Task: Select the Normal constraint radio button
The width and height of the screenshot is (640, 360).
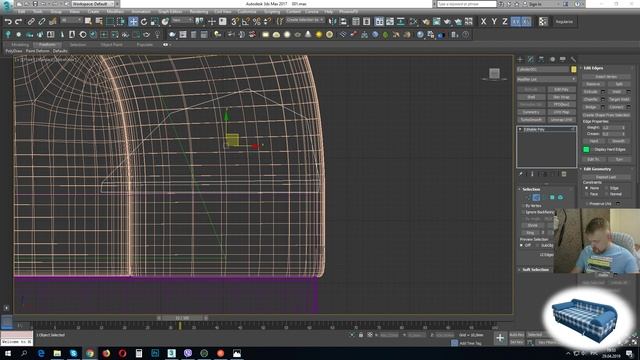Action: [607, 194]
